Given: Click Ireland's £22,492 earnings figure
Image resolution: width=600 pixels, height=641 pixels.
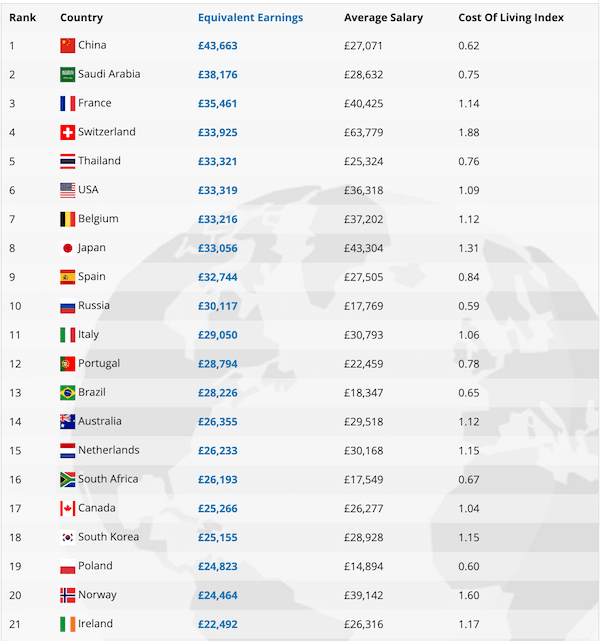Looking at the screenshot, I should [x=217, y=624].
